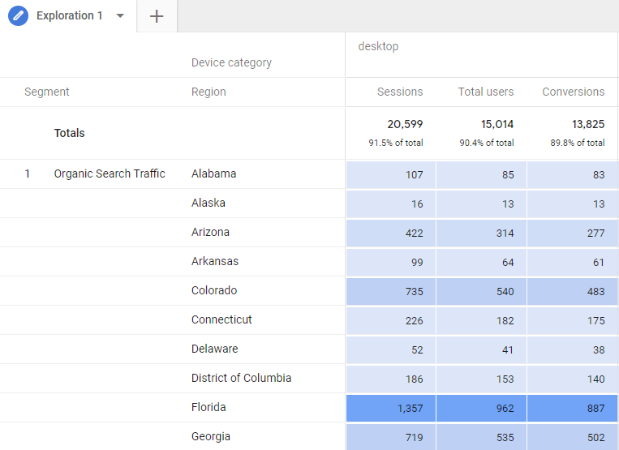
Task: Open the Exploration 1 tab dropdown arrow
Action: click(x=120, y=16)
